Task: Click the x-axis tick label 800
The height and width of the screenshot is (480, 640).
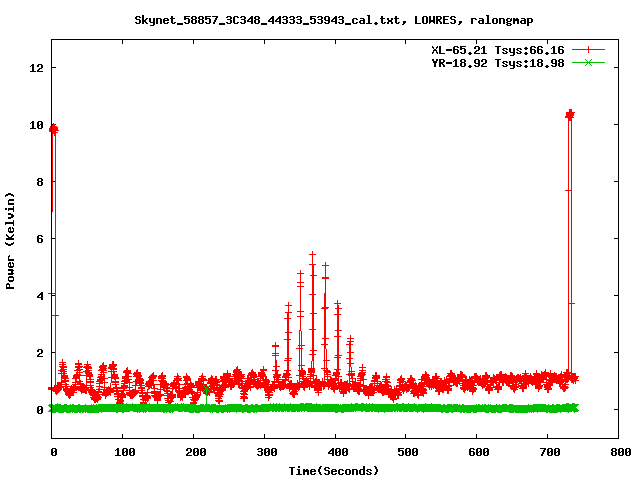Action: [x=621, y=452]
